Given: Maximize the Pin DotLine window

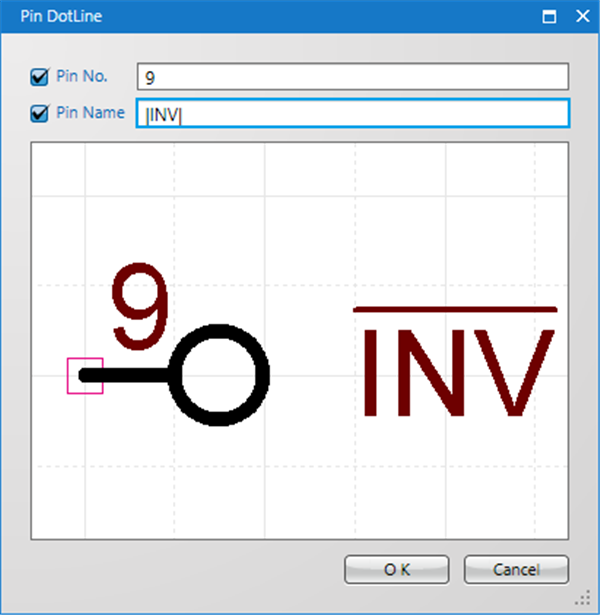Looking at the screenshot, I should [549, 16].
